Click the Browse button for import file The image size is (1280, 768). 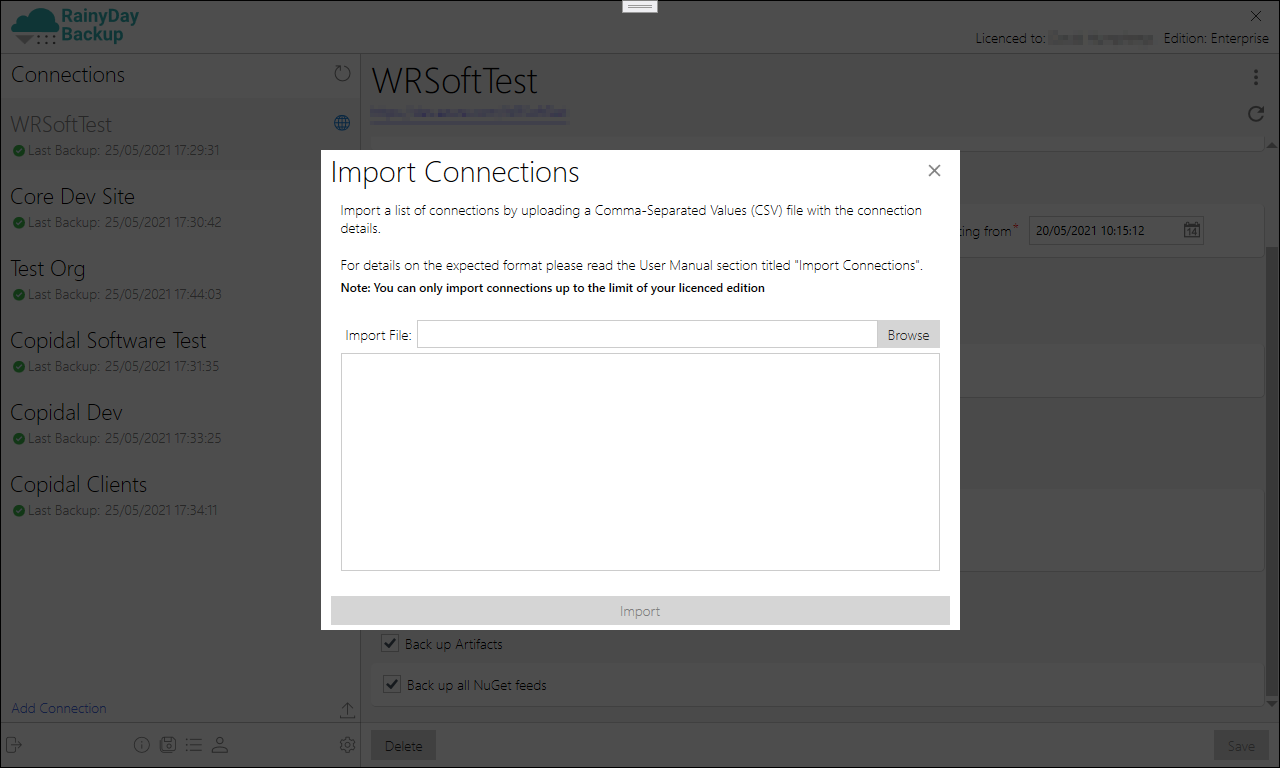coord(908,335)
